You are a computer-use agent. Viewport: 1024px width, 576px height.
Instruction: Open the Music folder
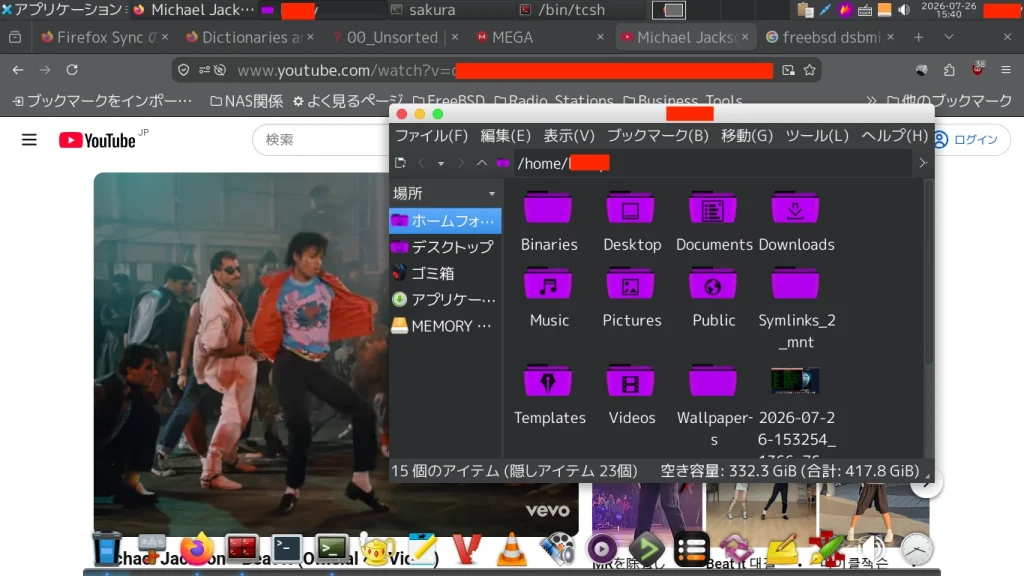click(x=548, y=285)
